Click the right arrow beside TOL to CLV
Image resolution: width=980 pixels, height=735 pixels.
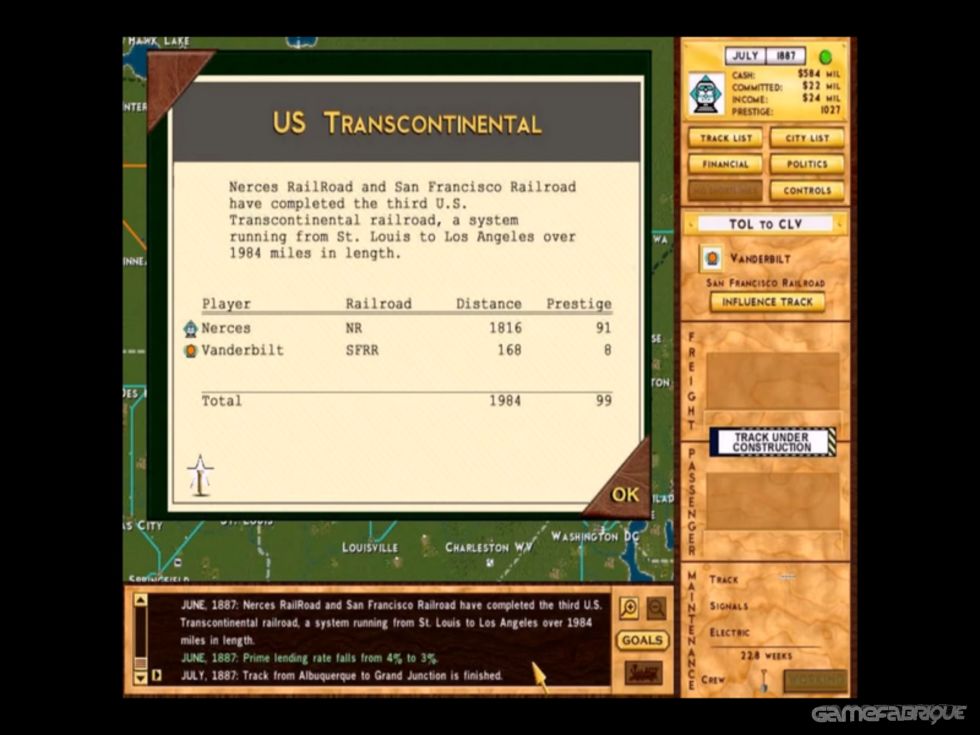[x=841, y=224]
